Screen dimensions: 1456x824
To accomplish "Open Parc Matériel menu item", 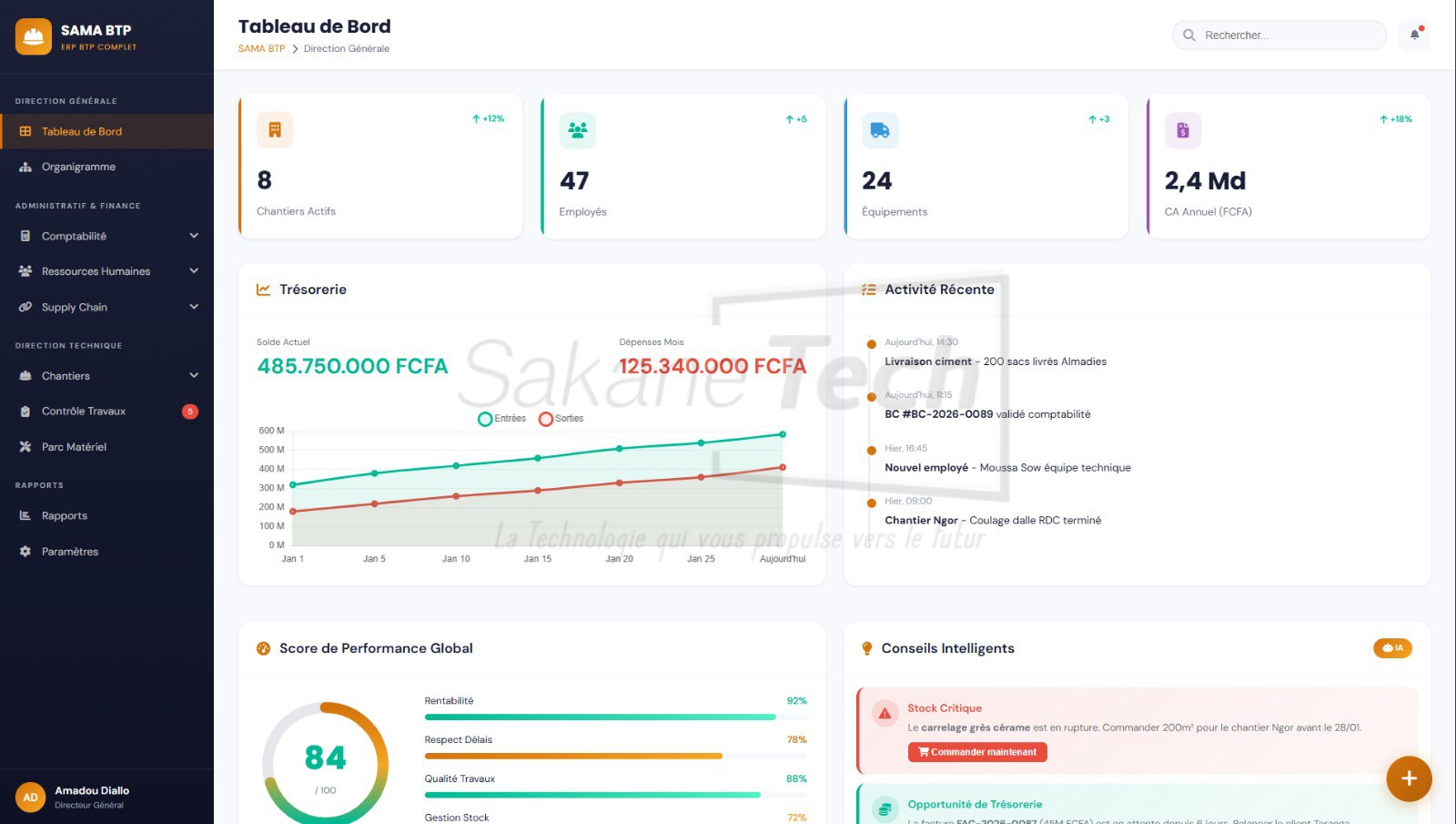I will coord(106,447).
